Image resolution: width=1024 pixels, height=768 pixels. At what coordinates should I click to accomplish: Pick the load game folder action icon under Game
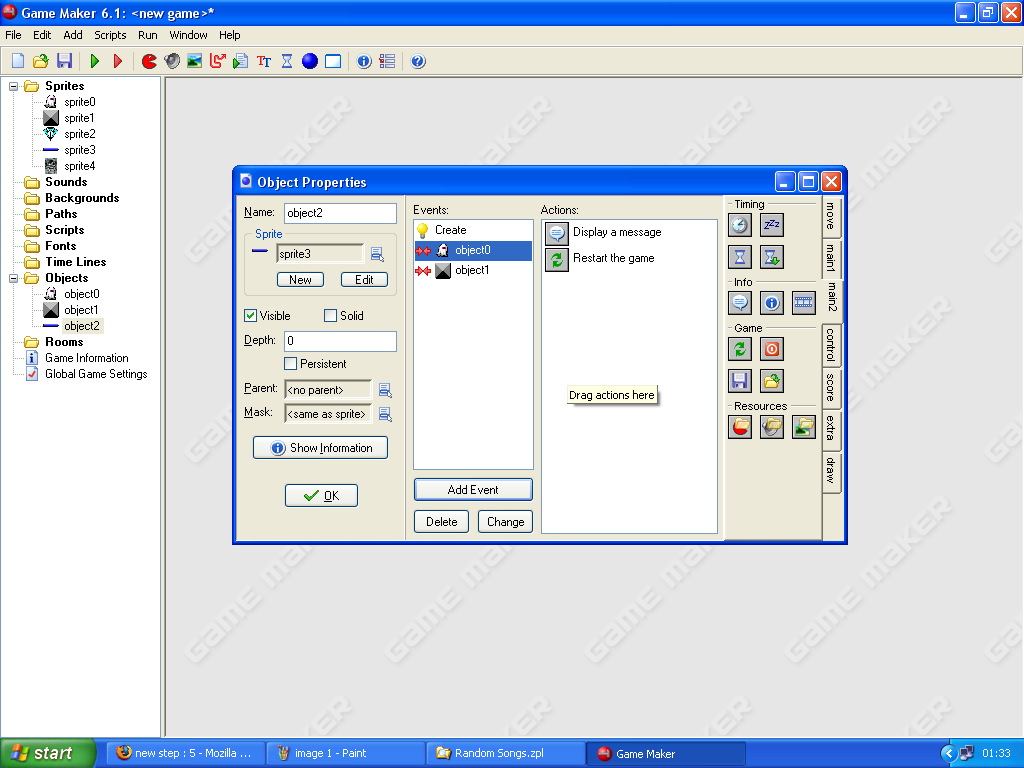(x=772, y=381)
